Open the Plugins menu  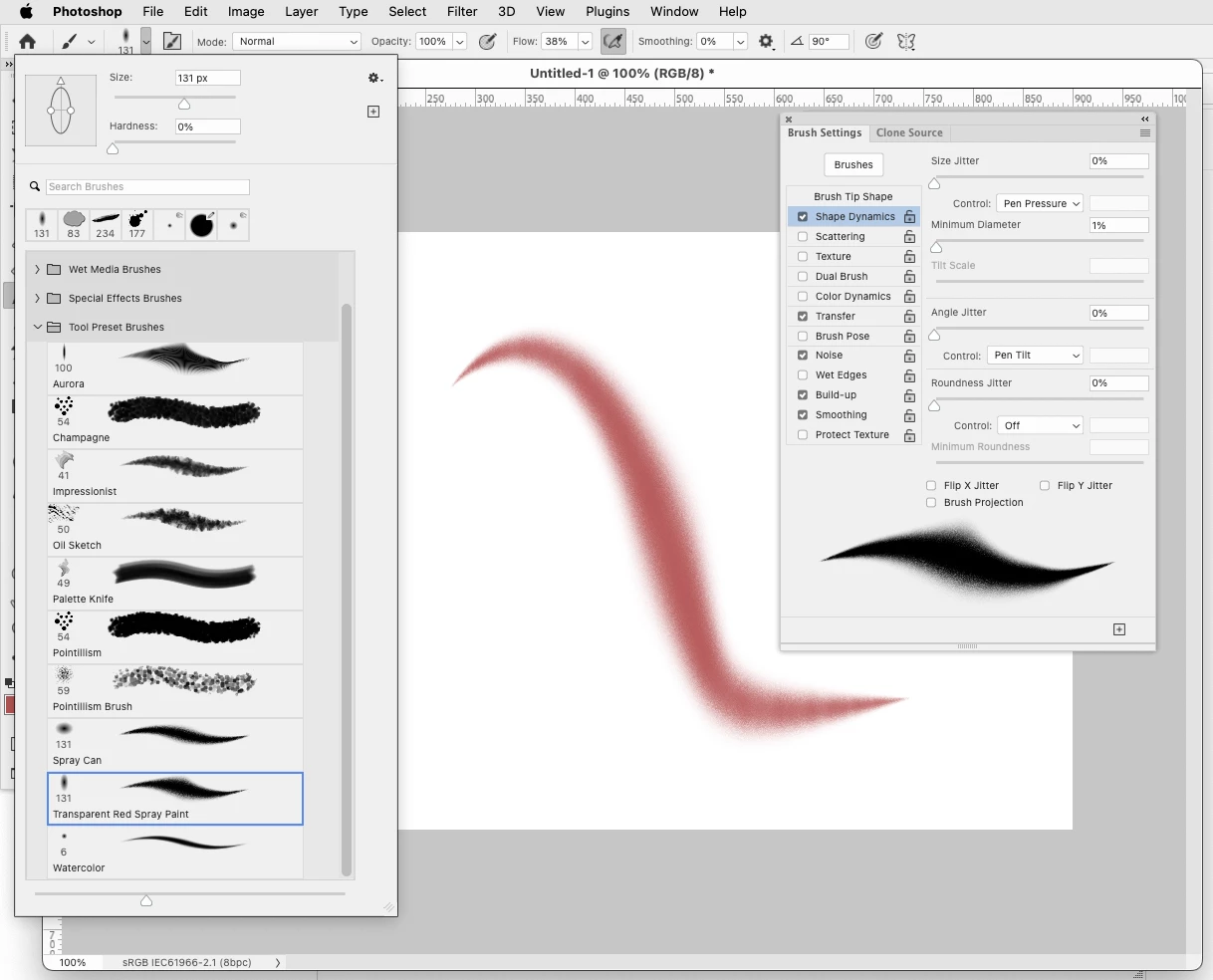click(607, 12)
